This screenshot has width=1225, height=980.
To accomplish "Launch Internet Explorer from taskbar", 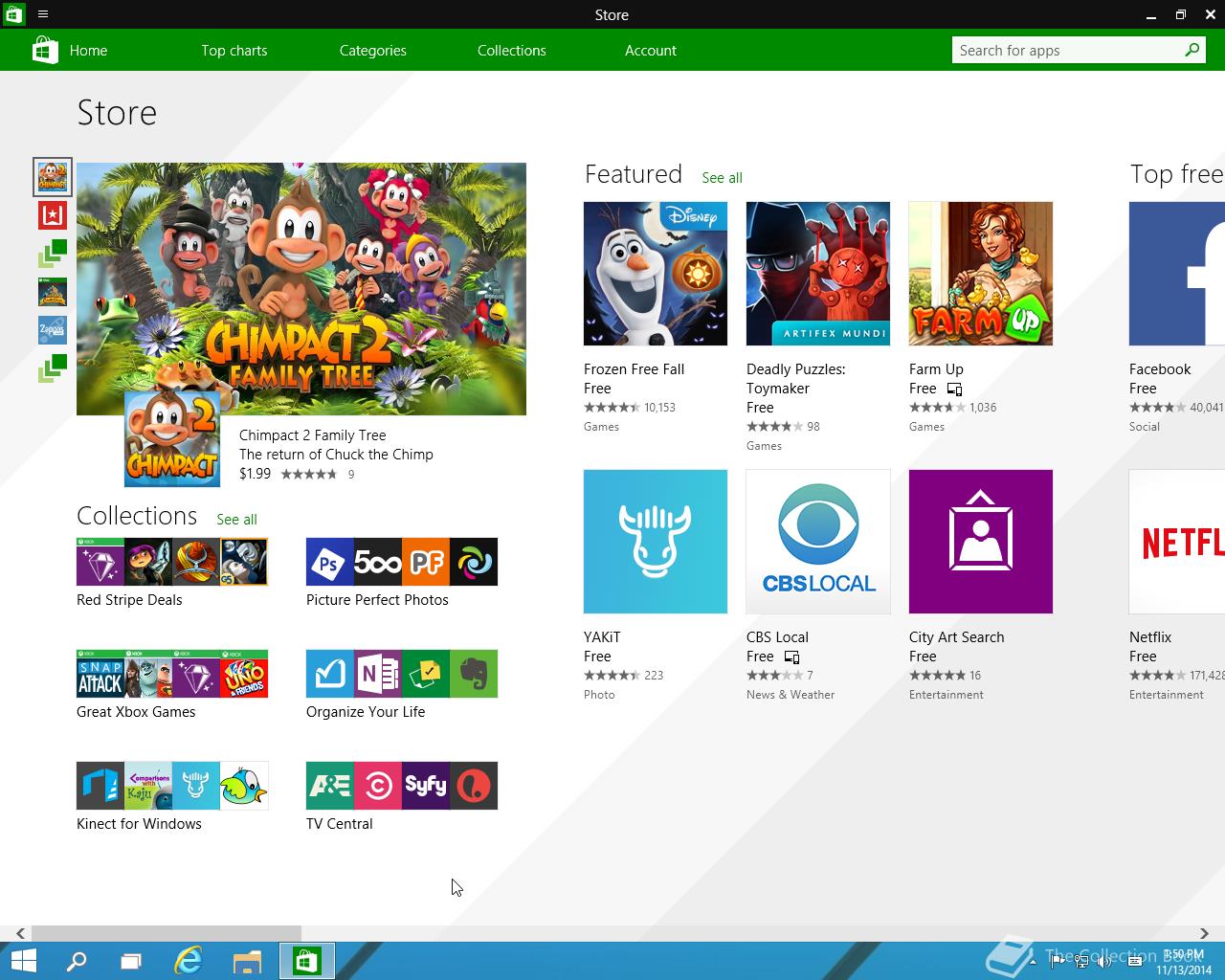I will pos(189,961).
